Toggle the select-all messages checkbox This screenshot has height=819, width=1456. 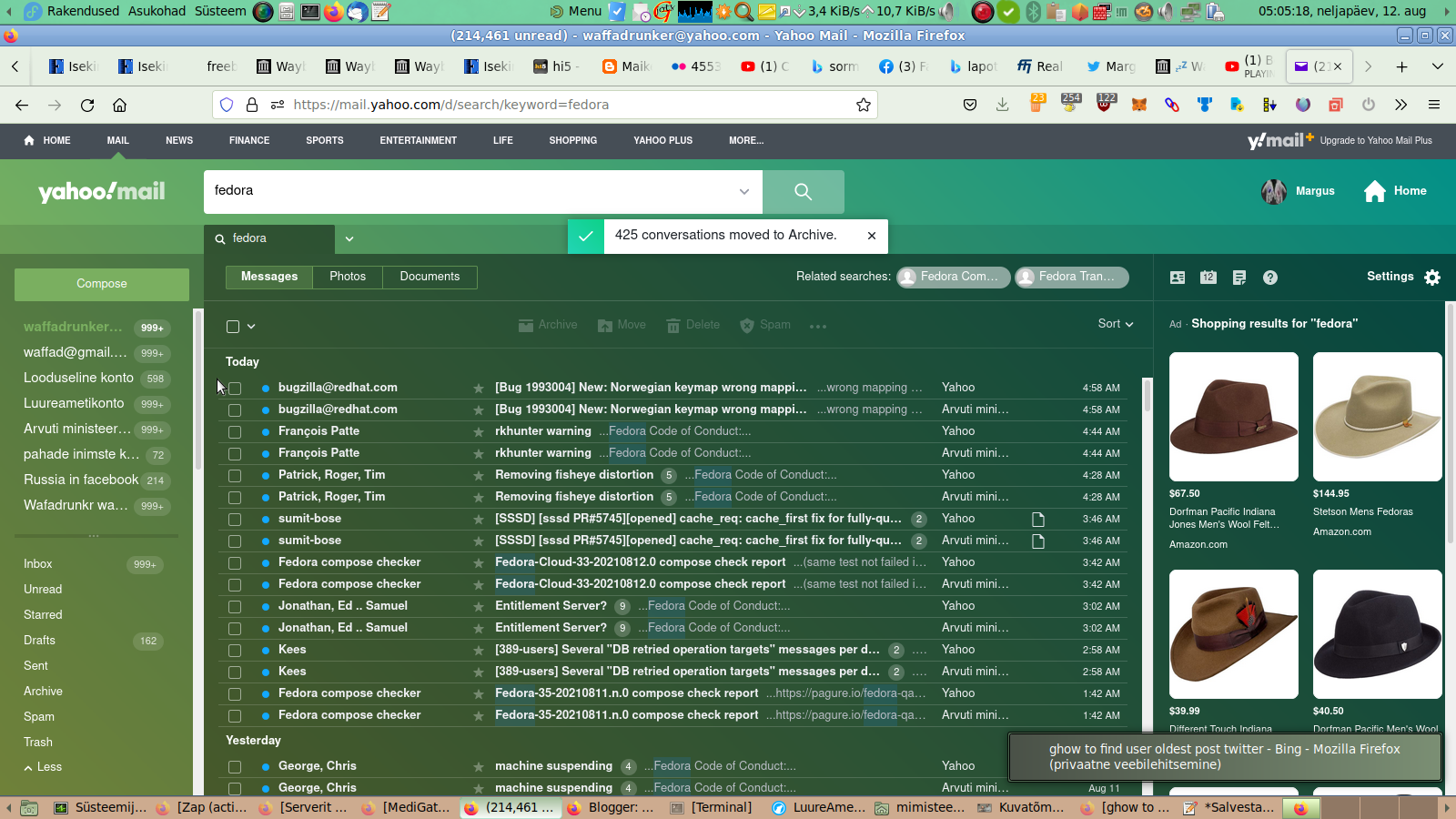(233, 327)
